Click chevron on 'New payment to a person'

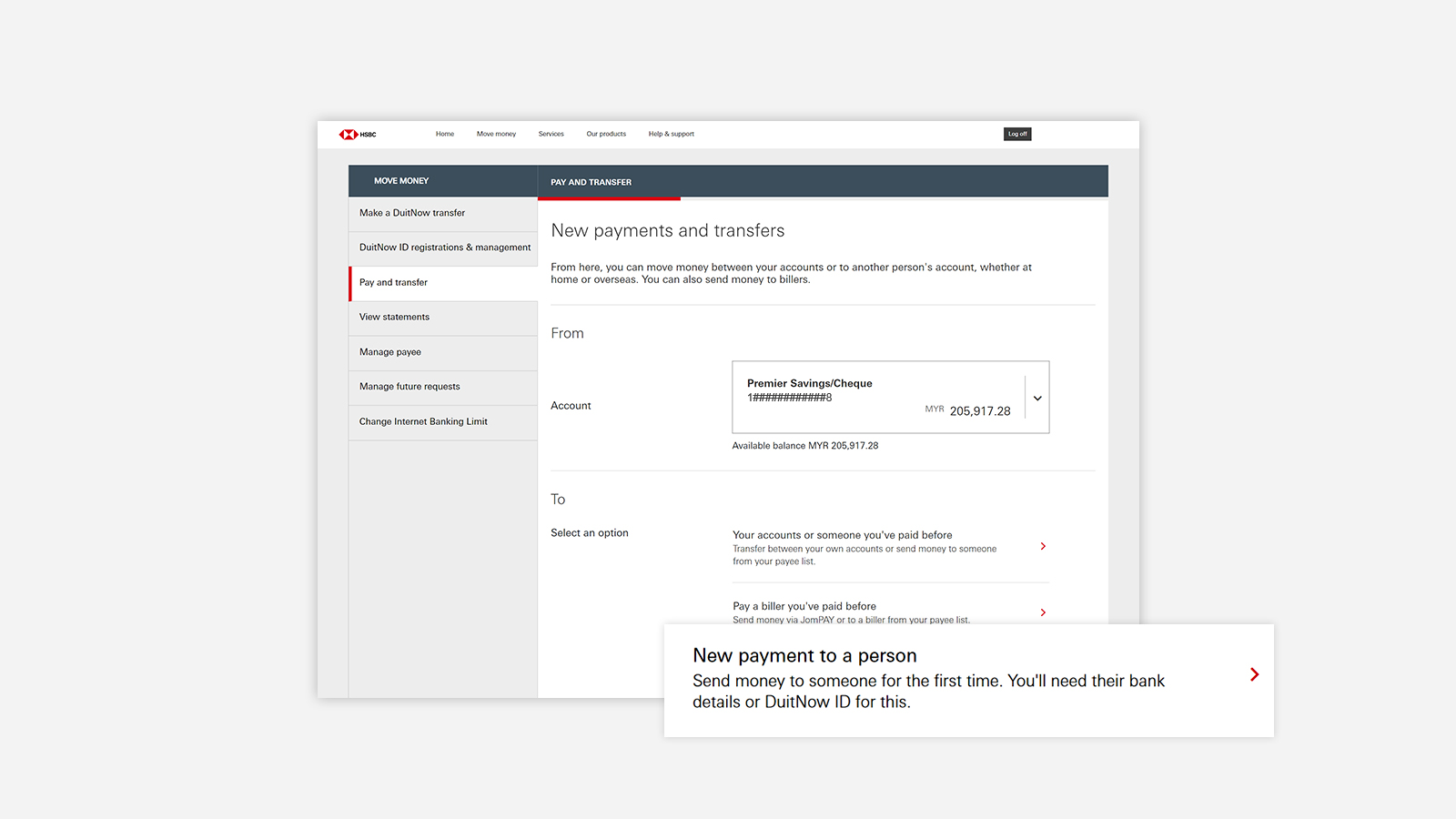[x=1254, y=674]
